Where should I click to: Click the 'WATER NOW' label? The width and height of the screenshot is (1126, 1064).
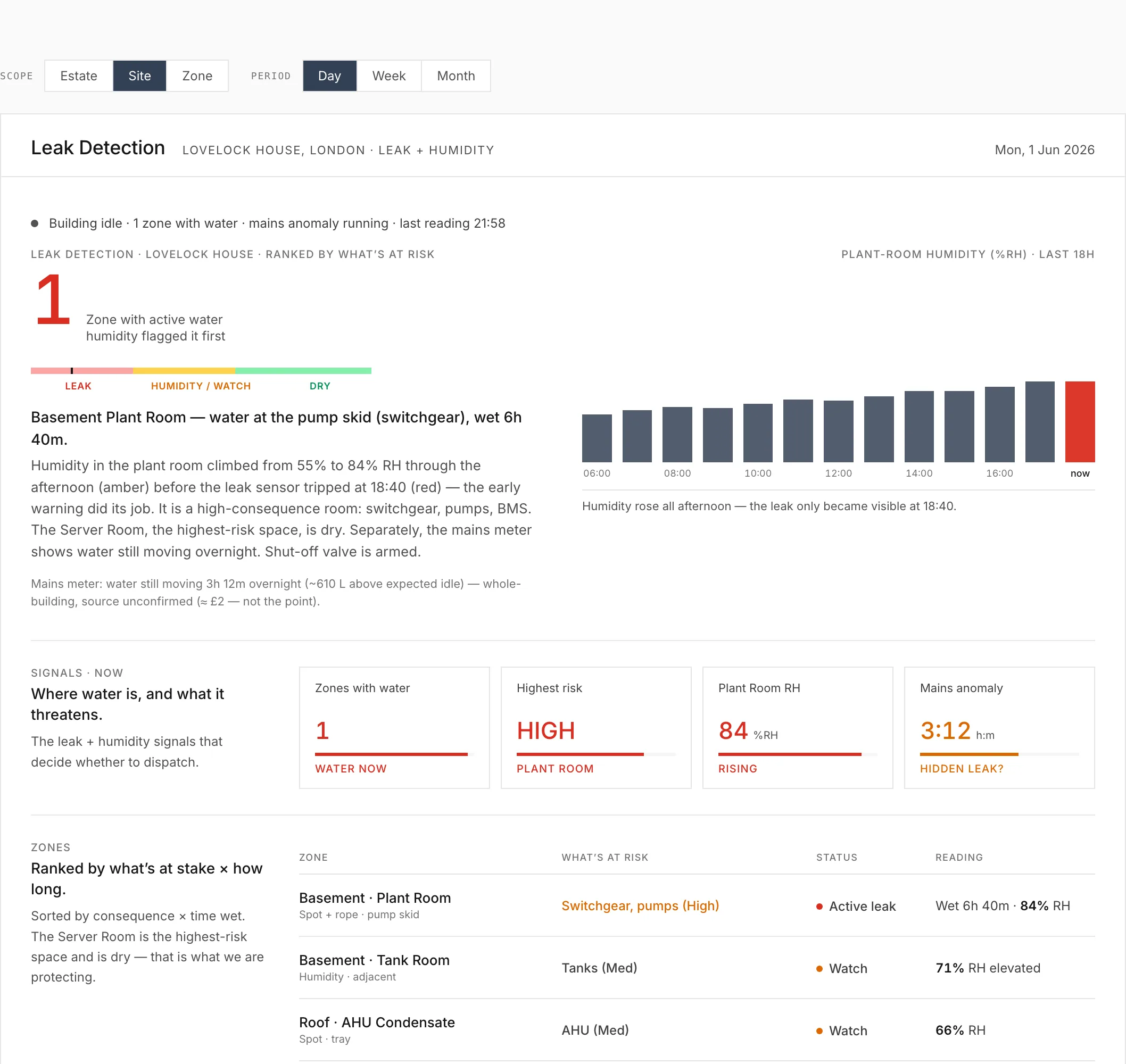tap(351, 769)
